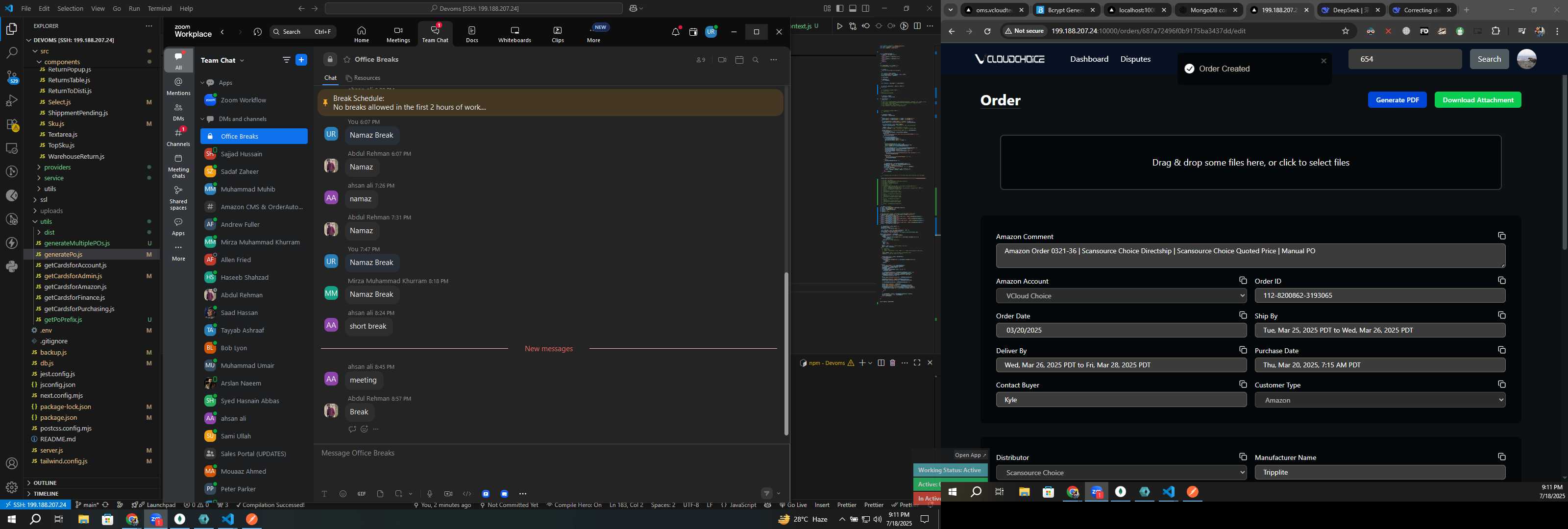Open the emoji picker in message toolbar
The image size is (1568, 529).
point(343,494)
